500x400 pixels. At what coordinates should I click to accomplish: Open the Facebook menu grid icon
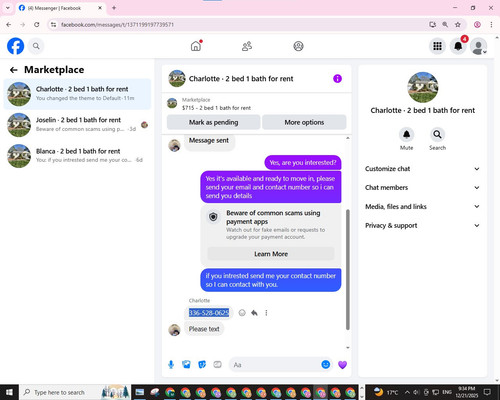(x=437, y=46)
